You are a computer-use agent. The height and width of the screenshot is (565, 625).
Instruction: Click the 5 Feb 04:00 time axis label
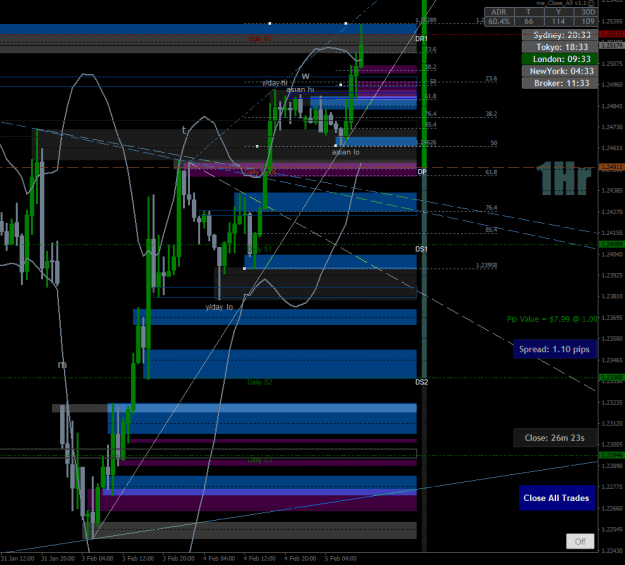tap(340, 558)
